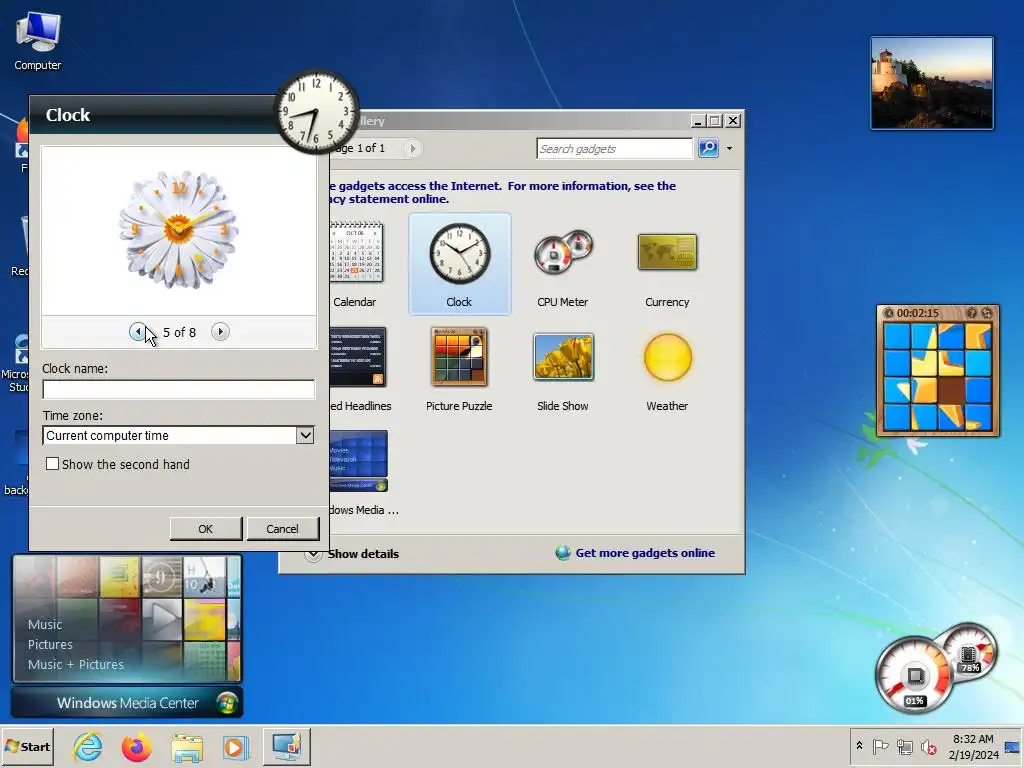This screenshot has width=1024, height=768.
Task: Go to next page in gadget gallery
Action: click(412, 148)
